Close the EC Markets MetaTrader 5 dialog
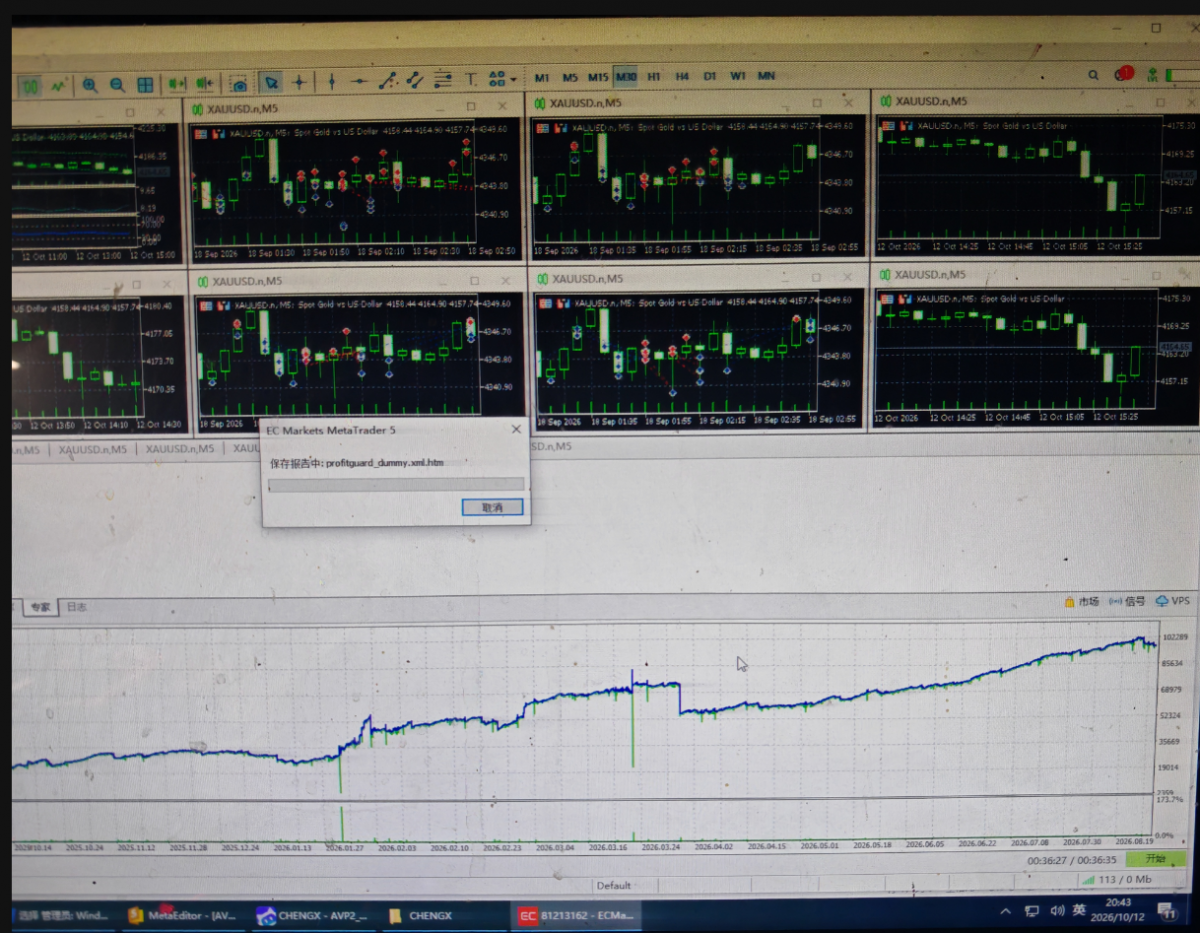 coord(516,430)
